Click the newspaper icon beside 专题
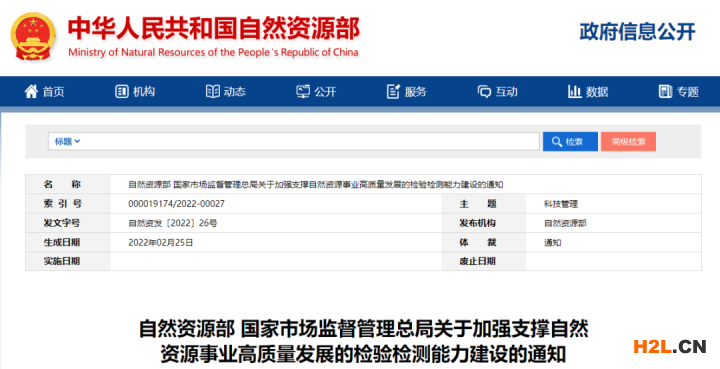The width and height of the screenshot is (720, 369). (665, 91)
